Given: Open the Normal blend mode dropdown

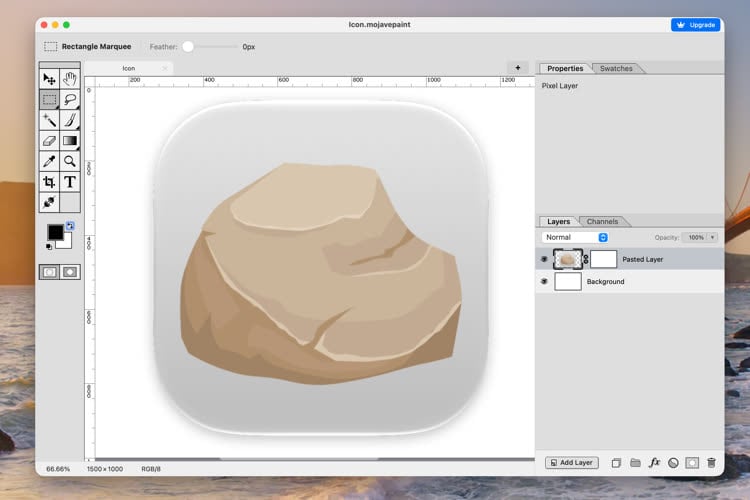Looking at the screenshot, I should [575, 237].
